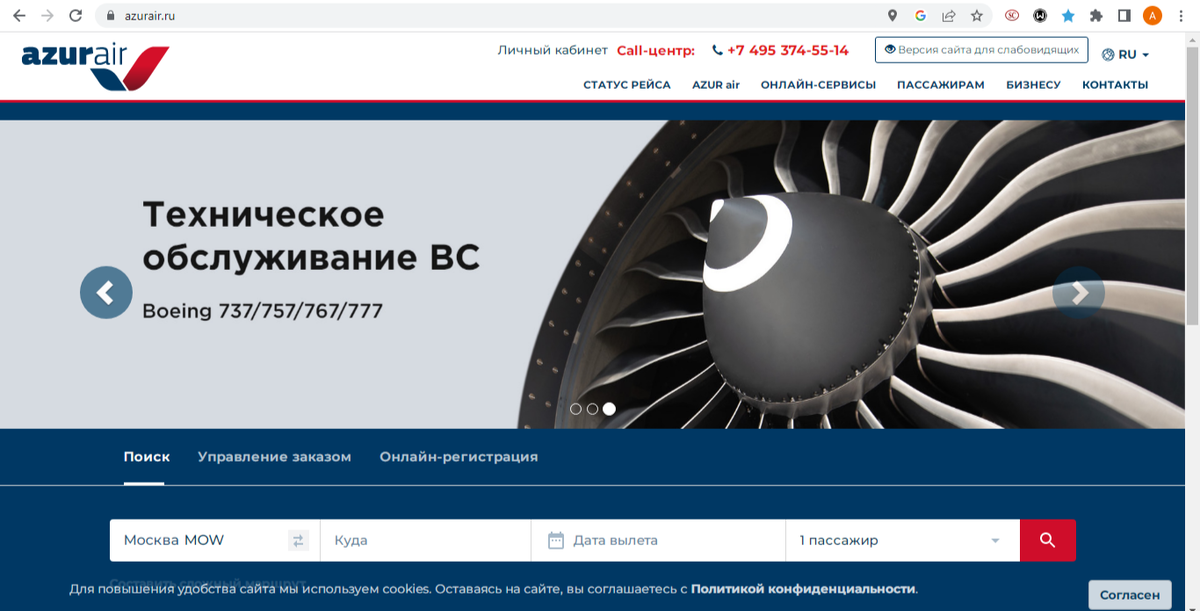Click the Согласен cookie consent button
The image size is (1200, 611).
[1130, 594]
